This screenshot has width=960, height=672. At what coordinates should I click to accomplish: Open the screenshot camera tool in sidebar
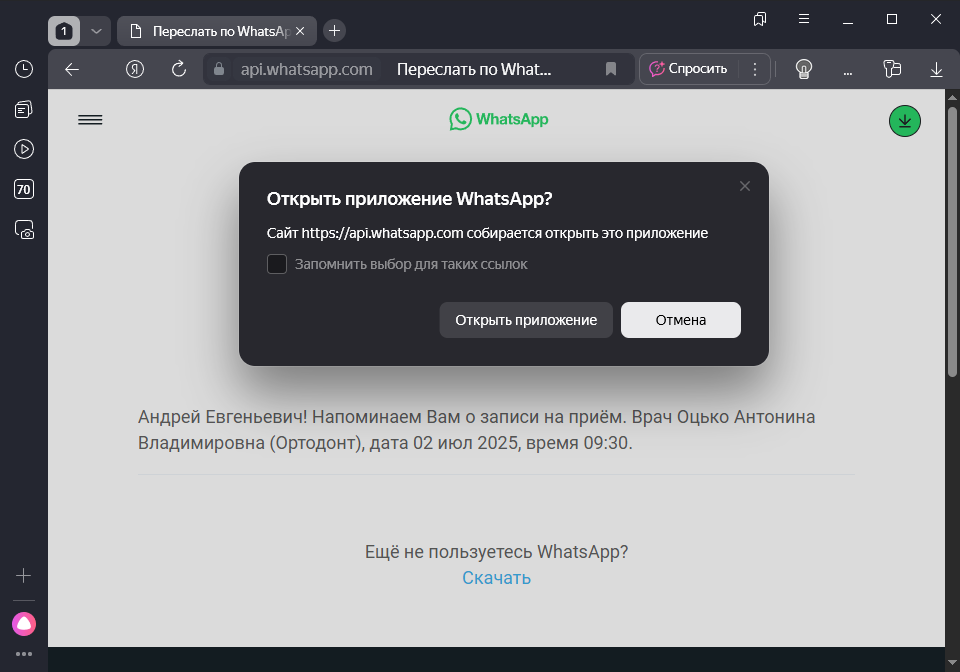click(24, 229)
